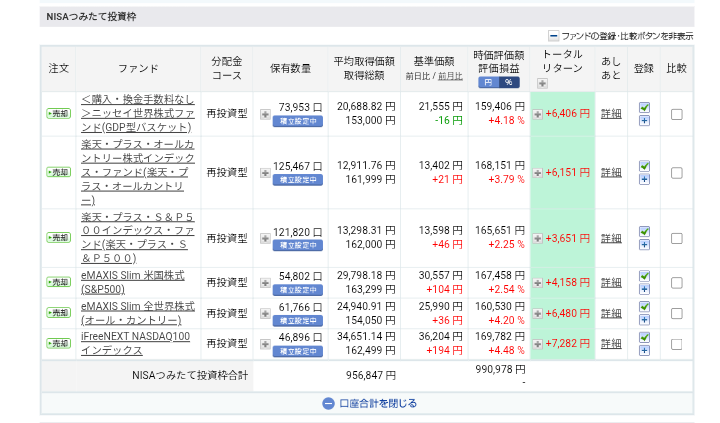
Task: Open eMAXIS Slim 全世界株式 fund link
Action: tap(138, 313)
